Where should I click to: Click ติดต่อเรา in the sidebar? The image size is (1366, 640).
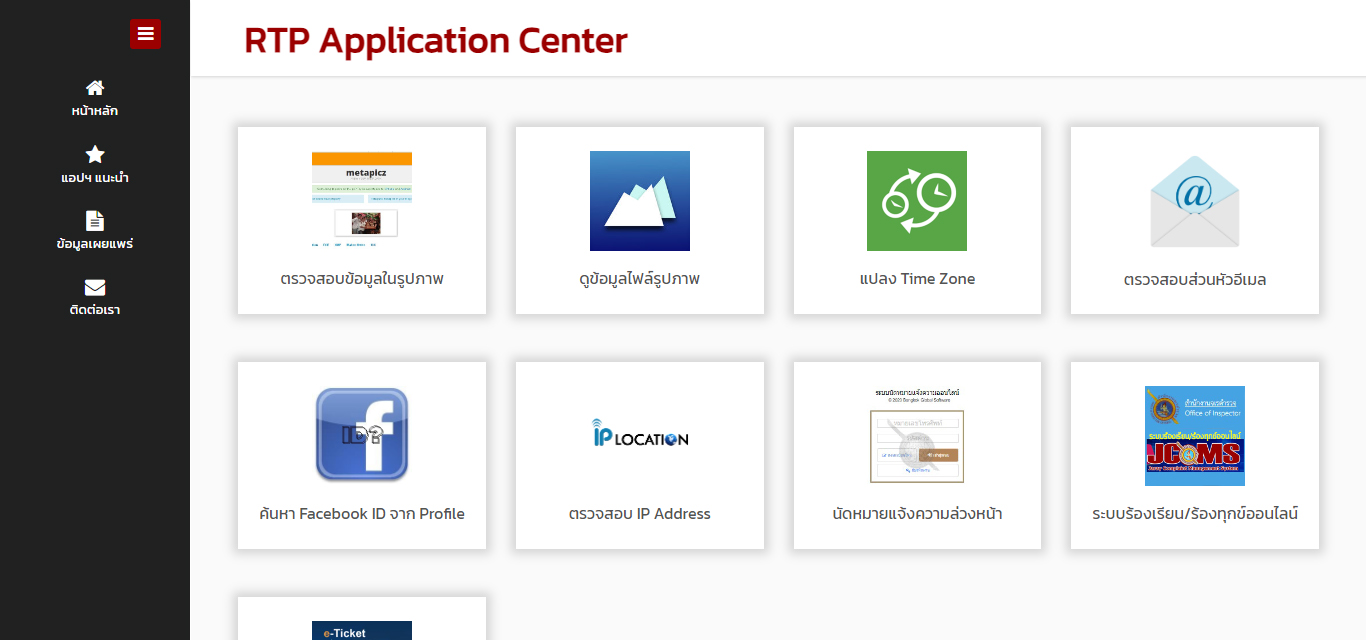[95, 310]
